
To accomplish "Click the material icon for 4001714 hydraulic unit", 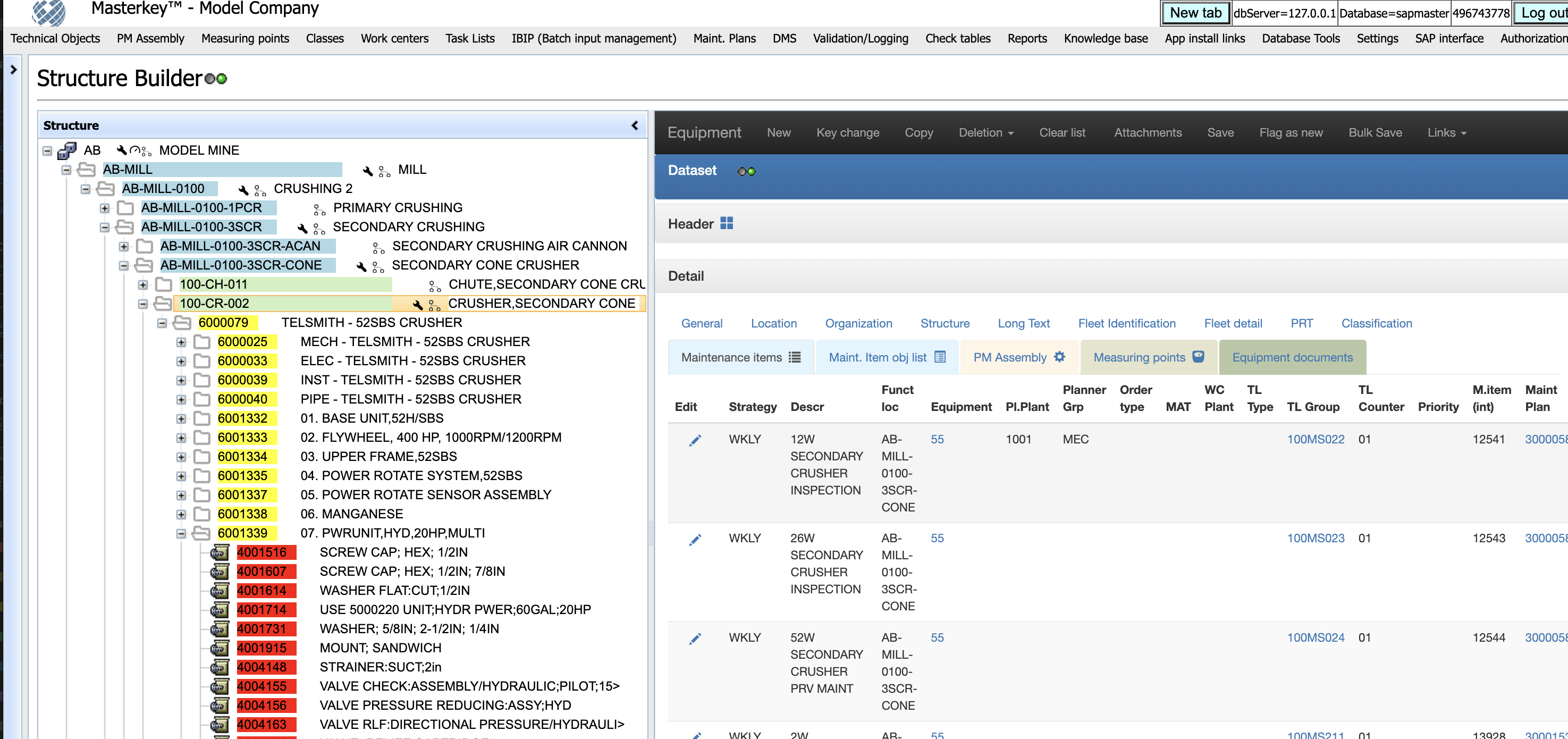I will click(x=220, y=609).
